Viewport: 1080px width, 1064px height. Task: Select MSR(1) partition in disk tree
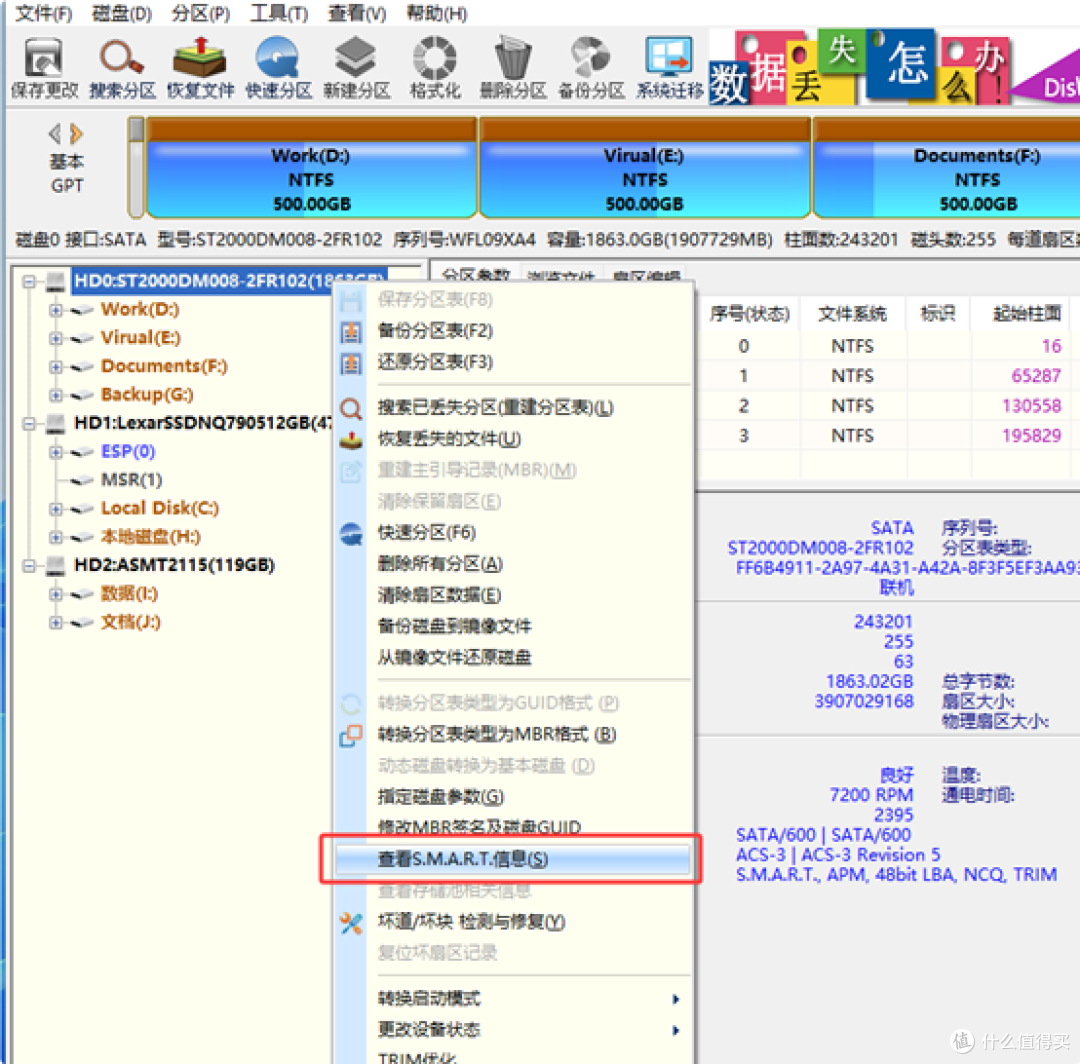tap(132, 480)
